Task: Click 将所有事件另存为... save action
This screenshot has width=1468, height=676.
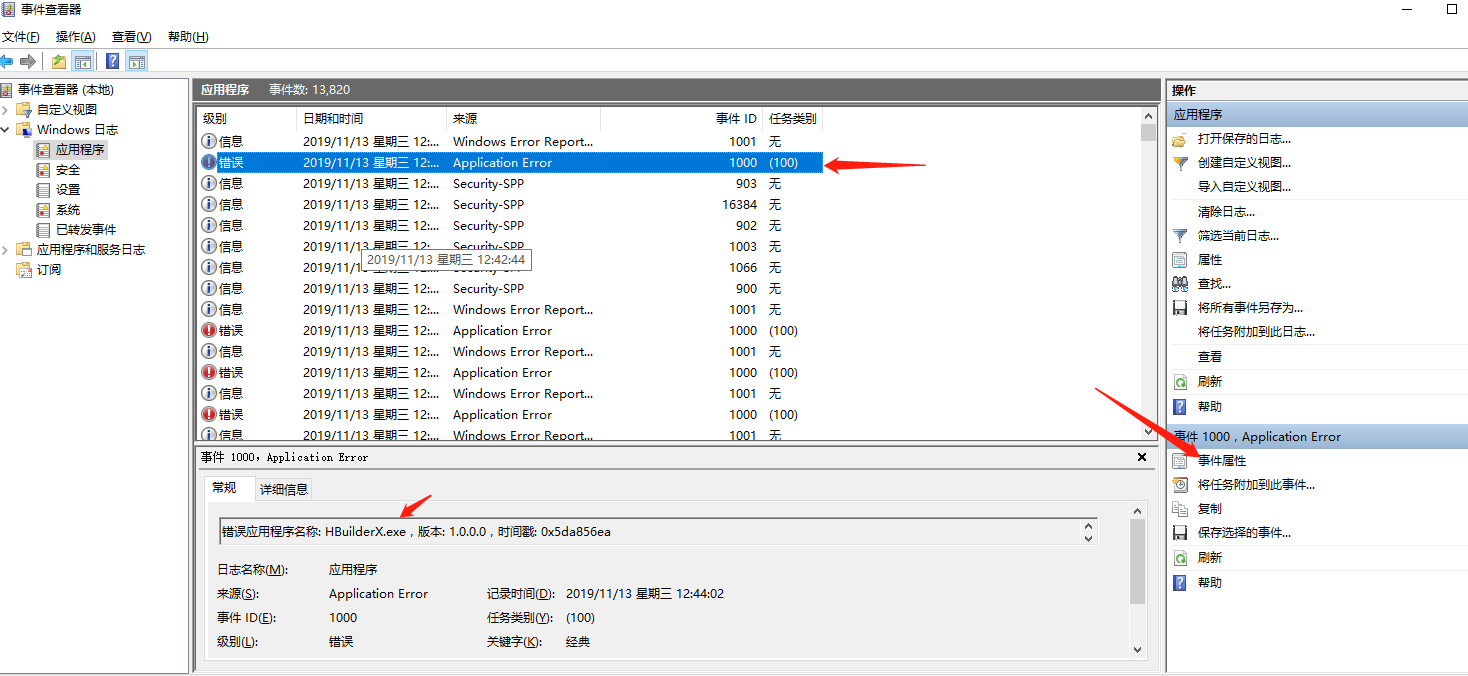Action: point(1250,308)
